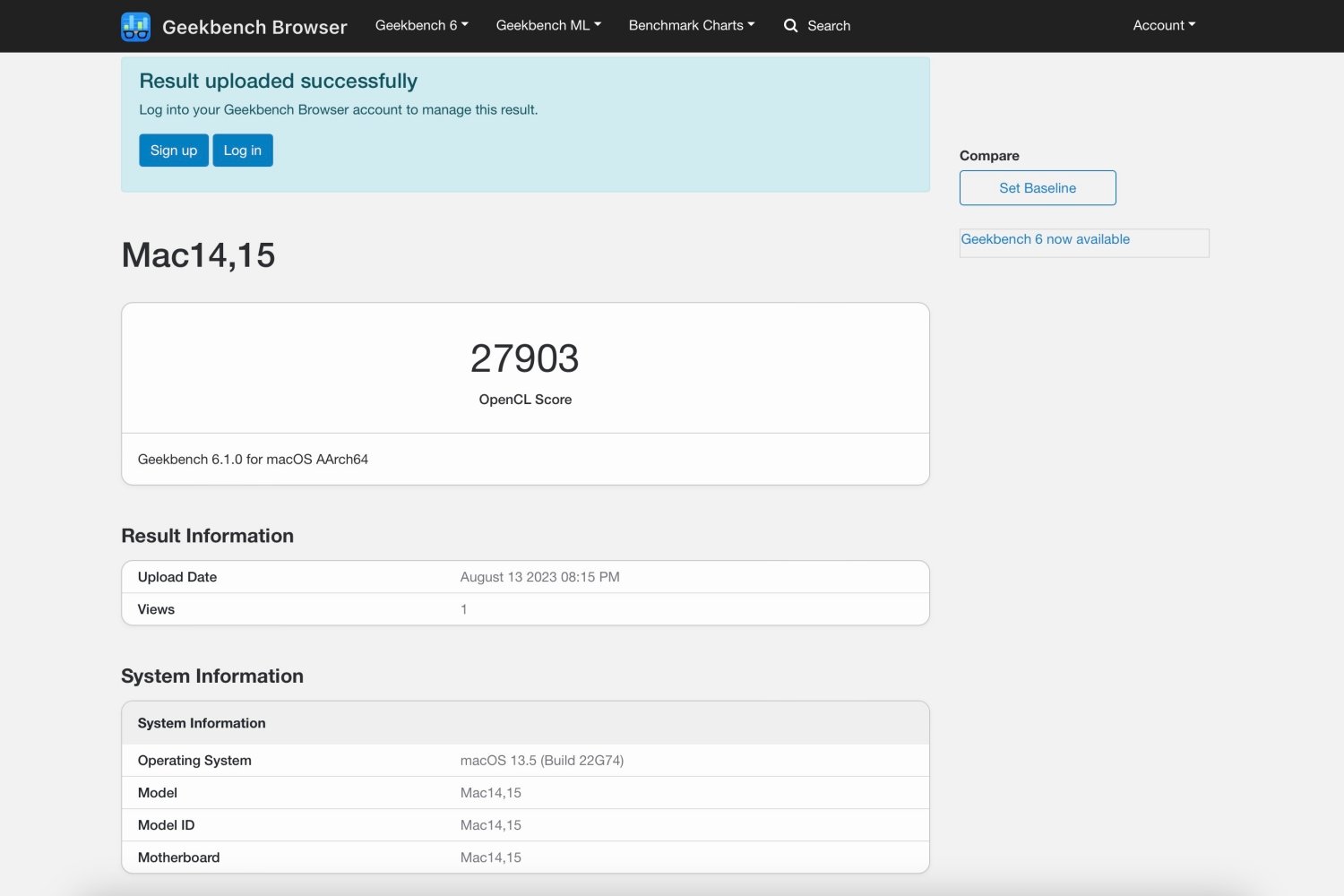Click the Set Baseline button
The width and height of the screenshot is (1344, 896).
1038,188
